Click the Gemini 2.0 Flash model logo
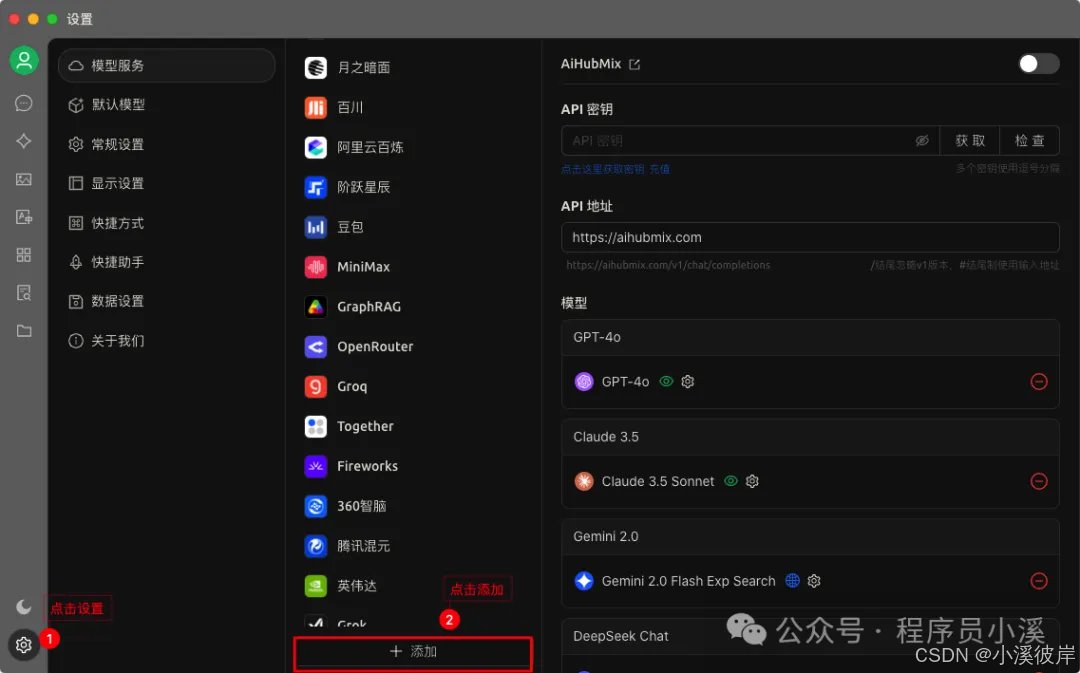The width and height of the screenshot is (1080, 673). (584, 581)
